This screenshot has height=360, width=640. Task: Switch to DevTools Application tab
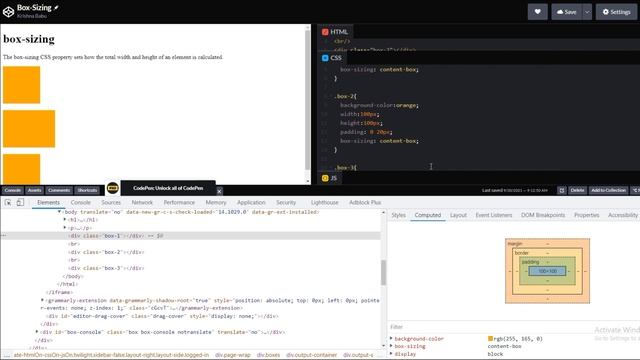click(251, 202)
